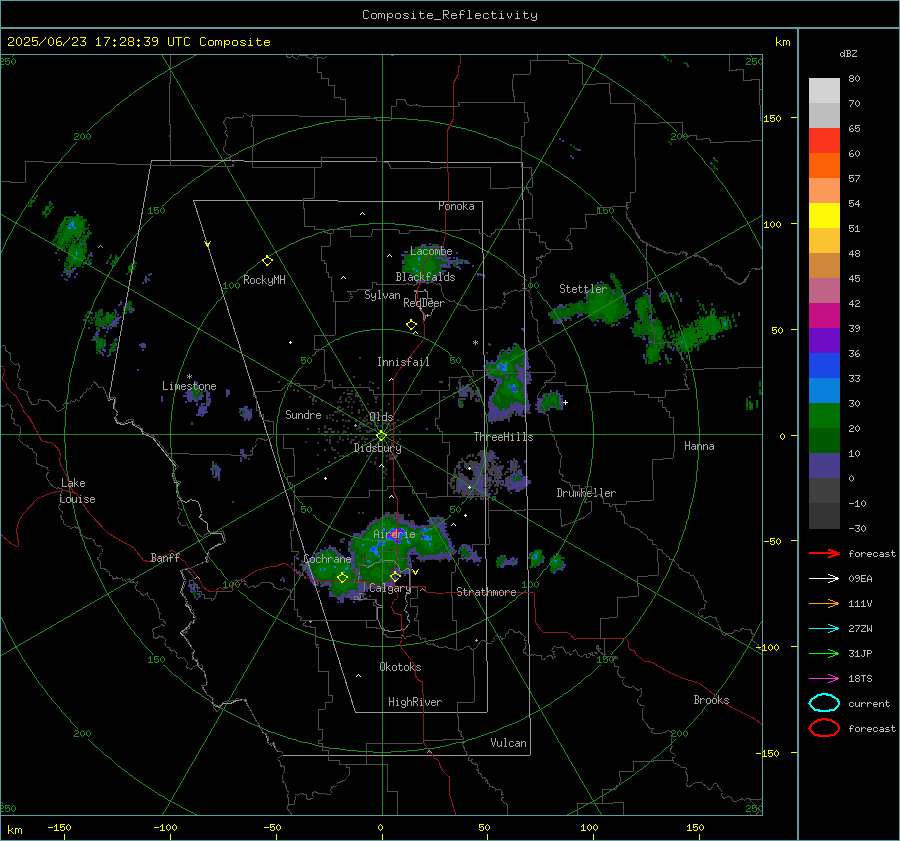
Task: Click the red forecast arrow legend icon
Action: pyautogui.click(x=824, y=553)
